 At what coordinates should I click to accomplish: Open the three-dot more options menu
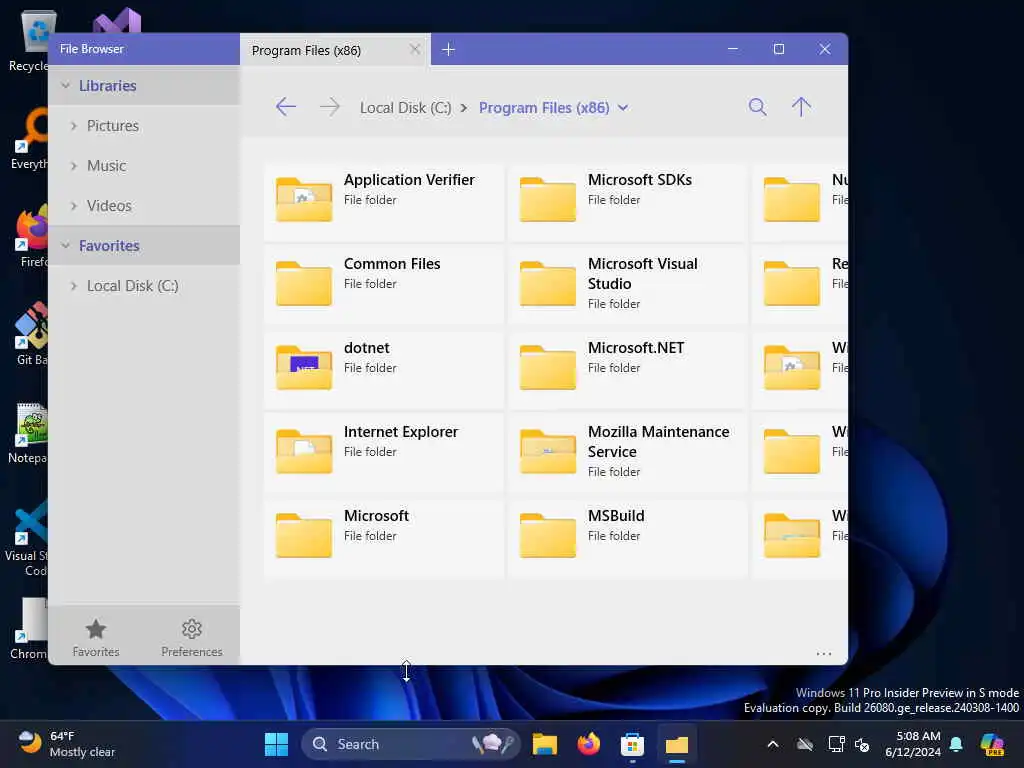824,653
